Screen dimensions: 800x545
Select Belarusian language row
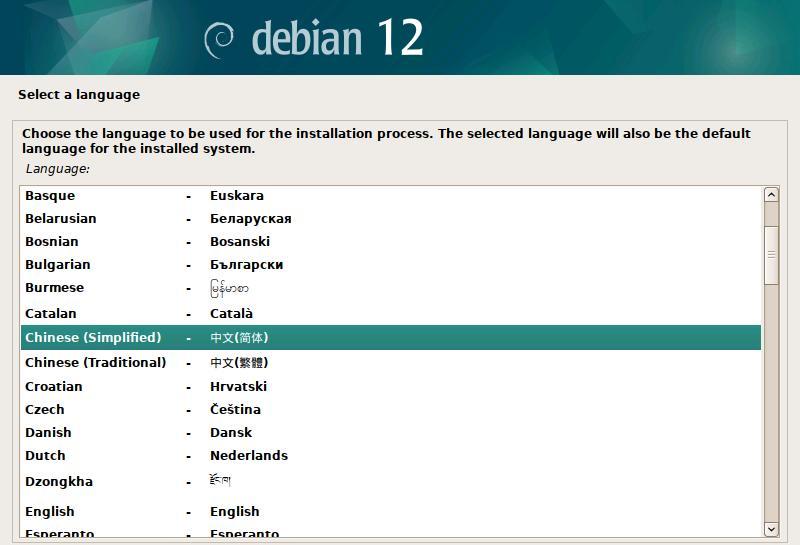point(391,219)
